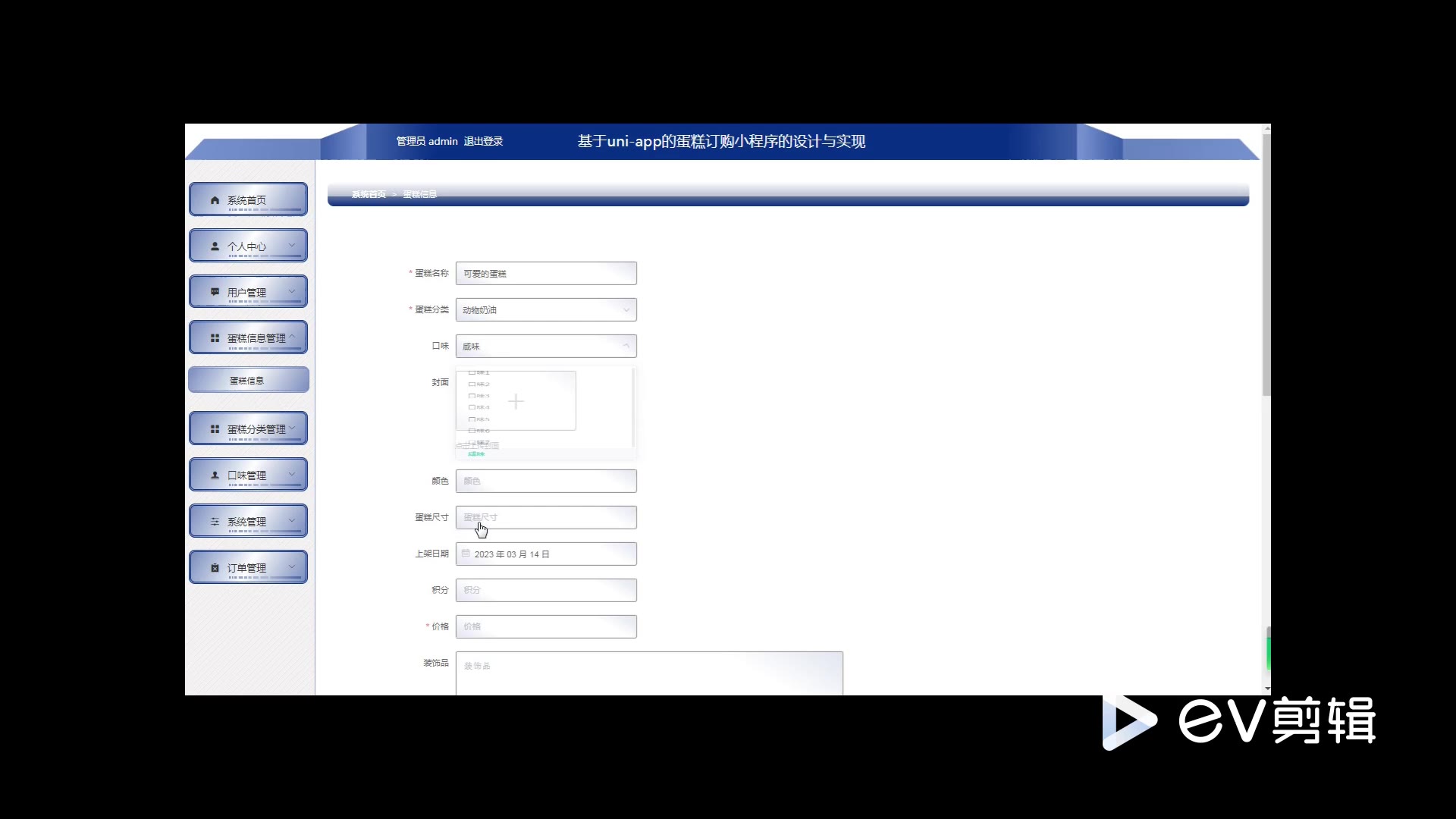Image resolution: width=1456 pixels, height=819 pixels.
Task: Click the 装饰品 text area
Action: 649,673
